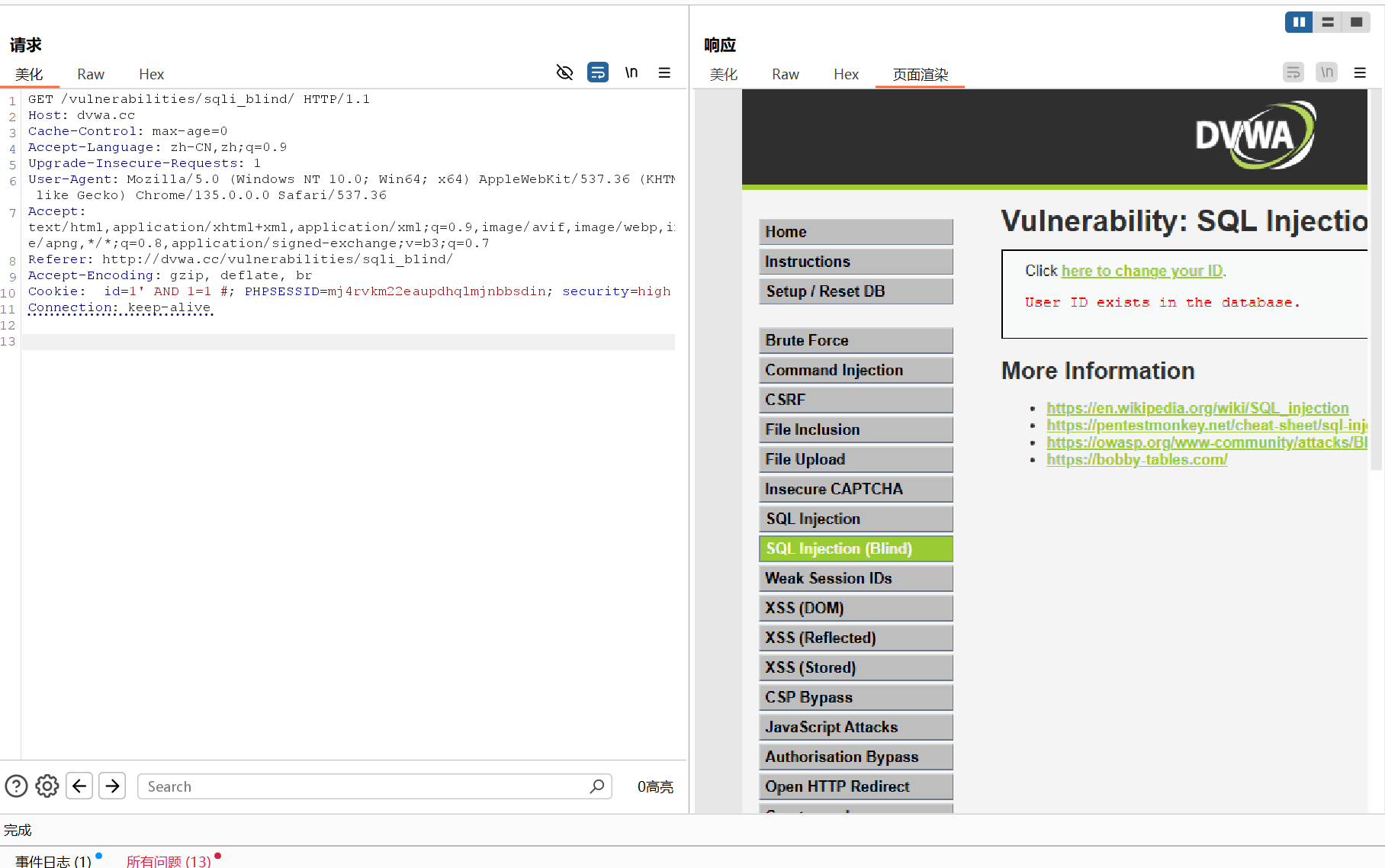This screenshot has width=1385, height=868.
Task: Open Weak Session IDs page
Action: (856, 578)
